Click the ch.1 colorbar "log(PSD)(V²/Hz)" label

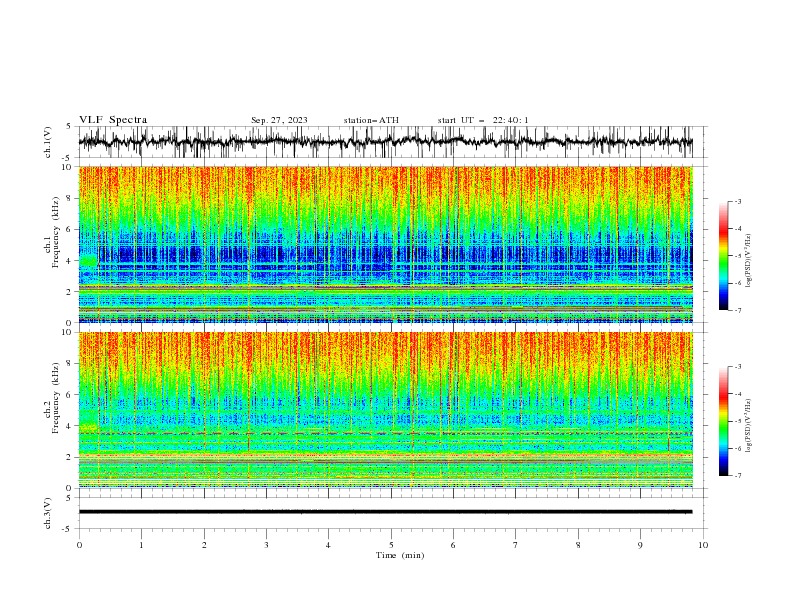[x=748, y=261]
